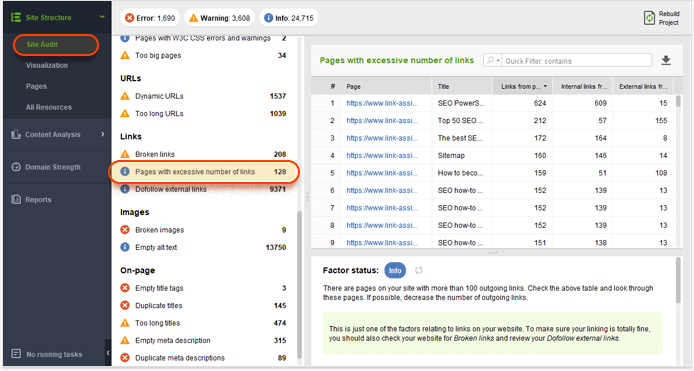The image size is (694, 371).
Task: Click the links count value 624
Action: (540, 103)
